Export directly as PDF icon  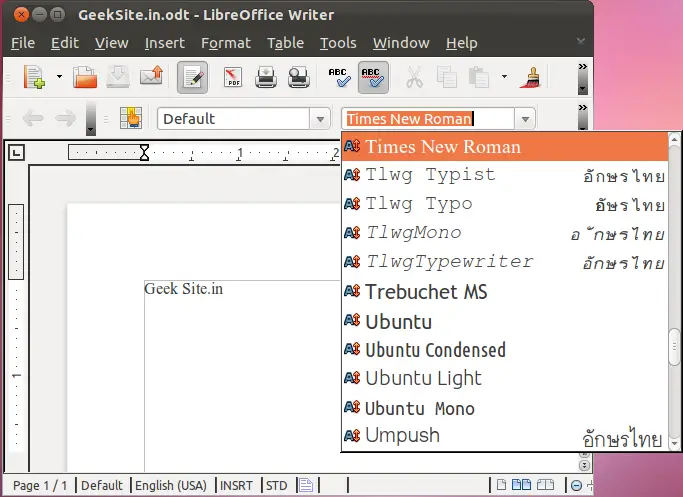[233, 78]
